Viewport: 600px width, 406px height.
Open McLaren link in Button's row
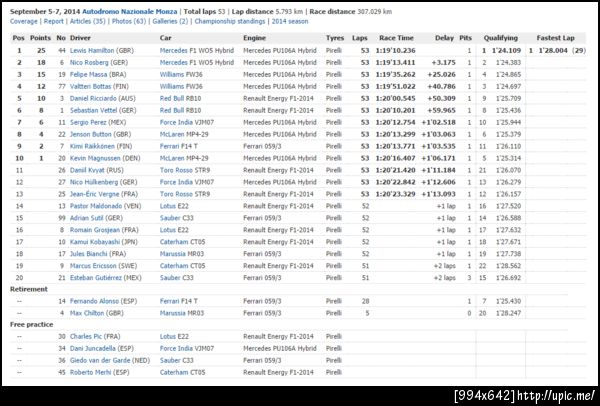172,134
